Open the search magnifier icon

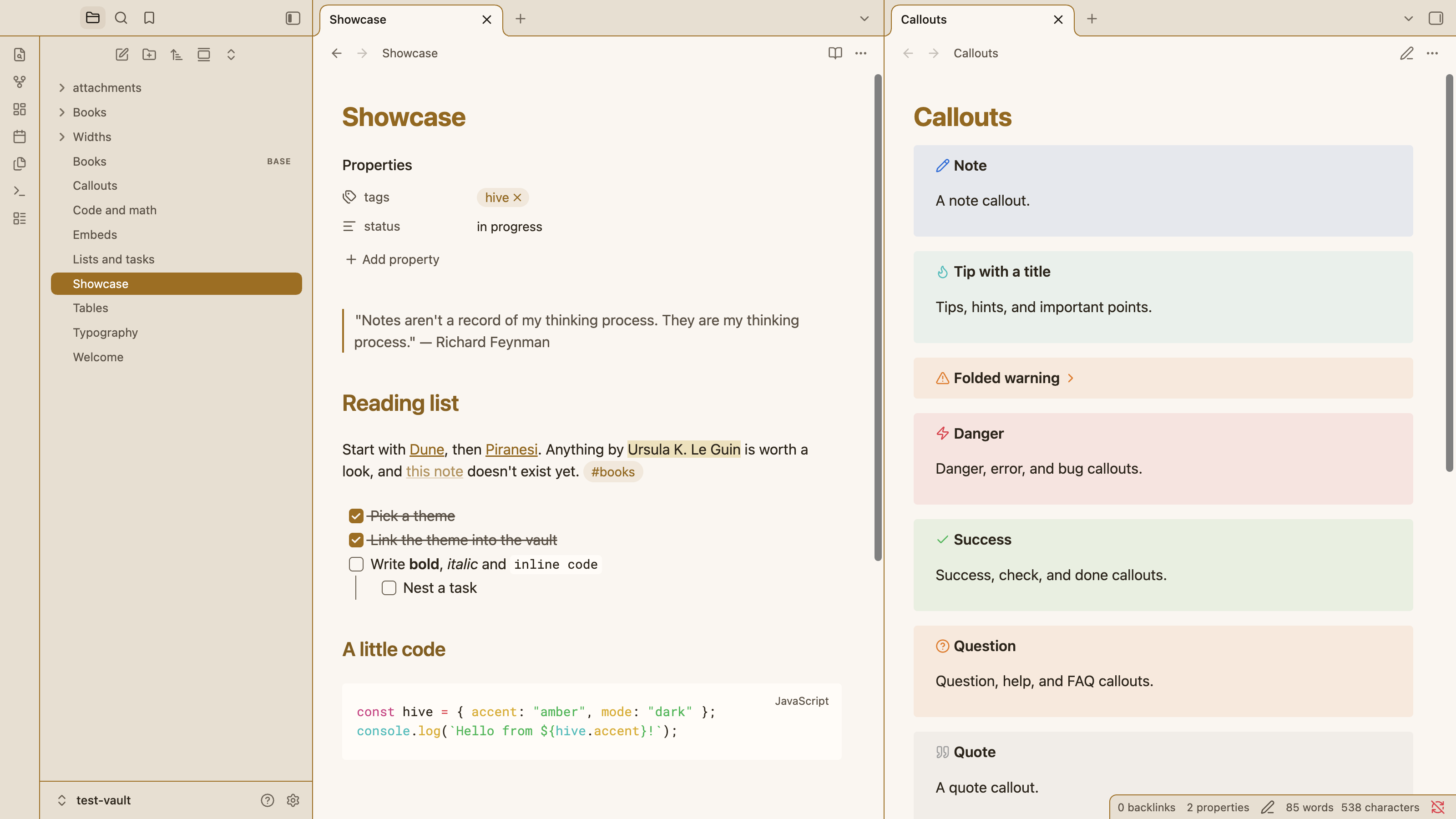[121, 18]
